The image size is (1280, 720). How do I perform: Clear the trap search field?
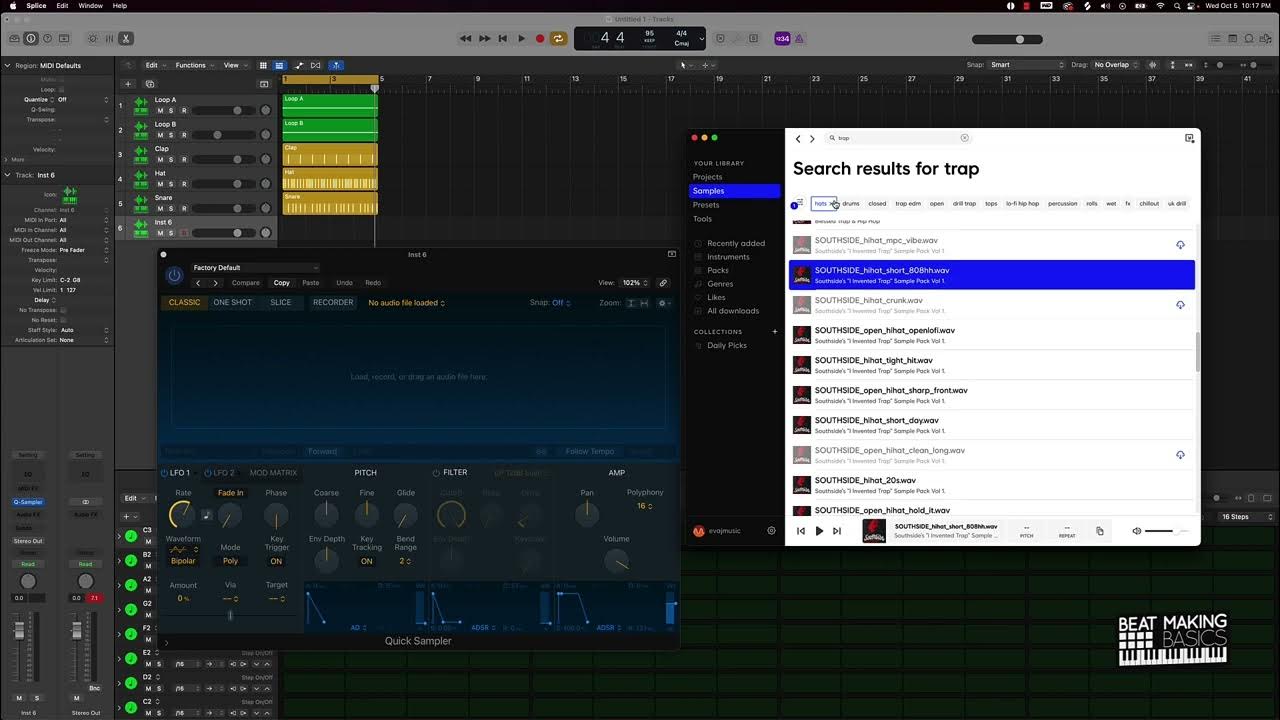tap(965, 138)
